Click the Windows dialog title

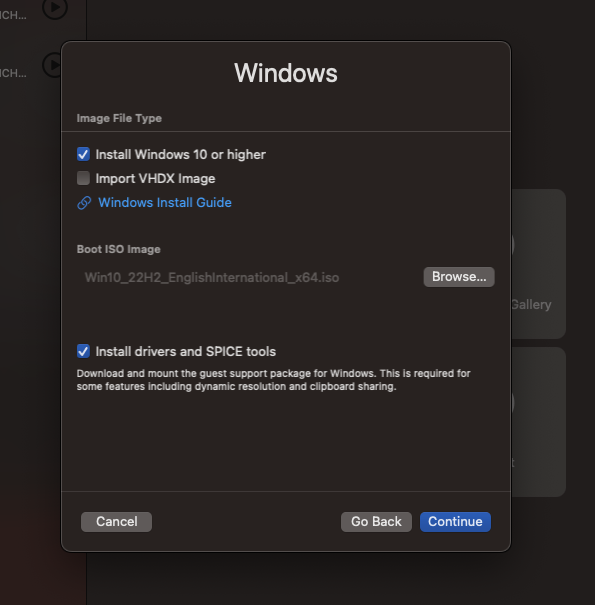coord(286,73)
